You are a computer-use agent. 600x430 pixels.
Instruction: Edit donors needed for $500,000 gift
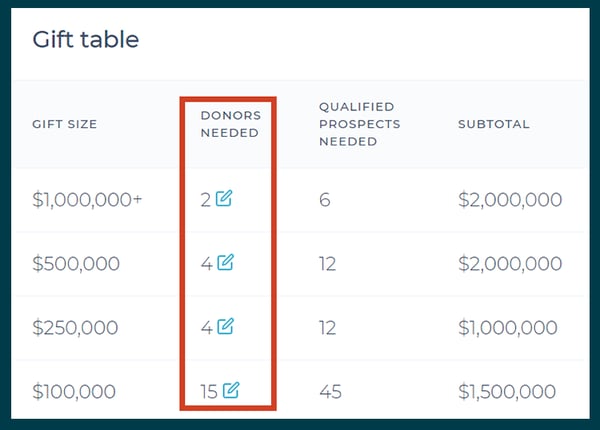(x=225, y=262)
